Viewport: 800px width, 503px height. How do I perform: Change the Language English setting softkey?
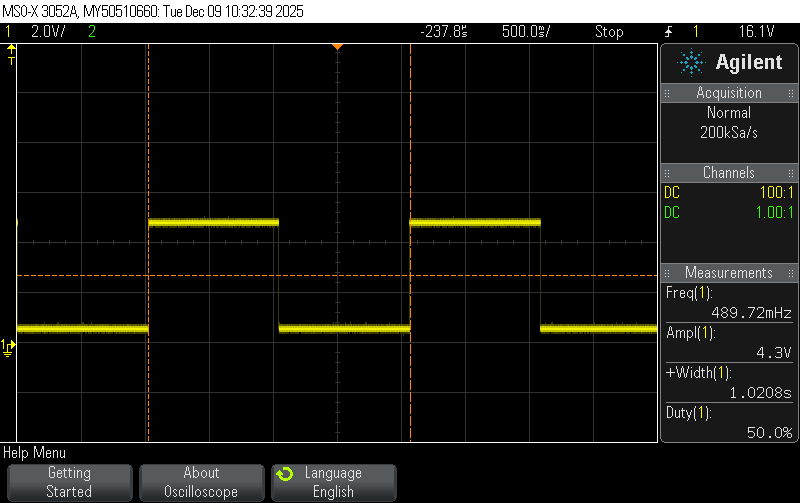(334, 482)
